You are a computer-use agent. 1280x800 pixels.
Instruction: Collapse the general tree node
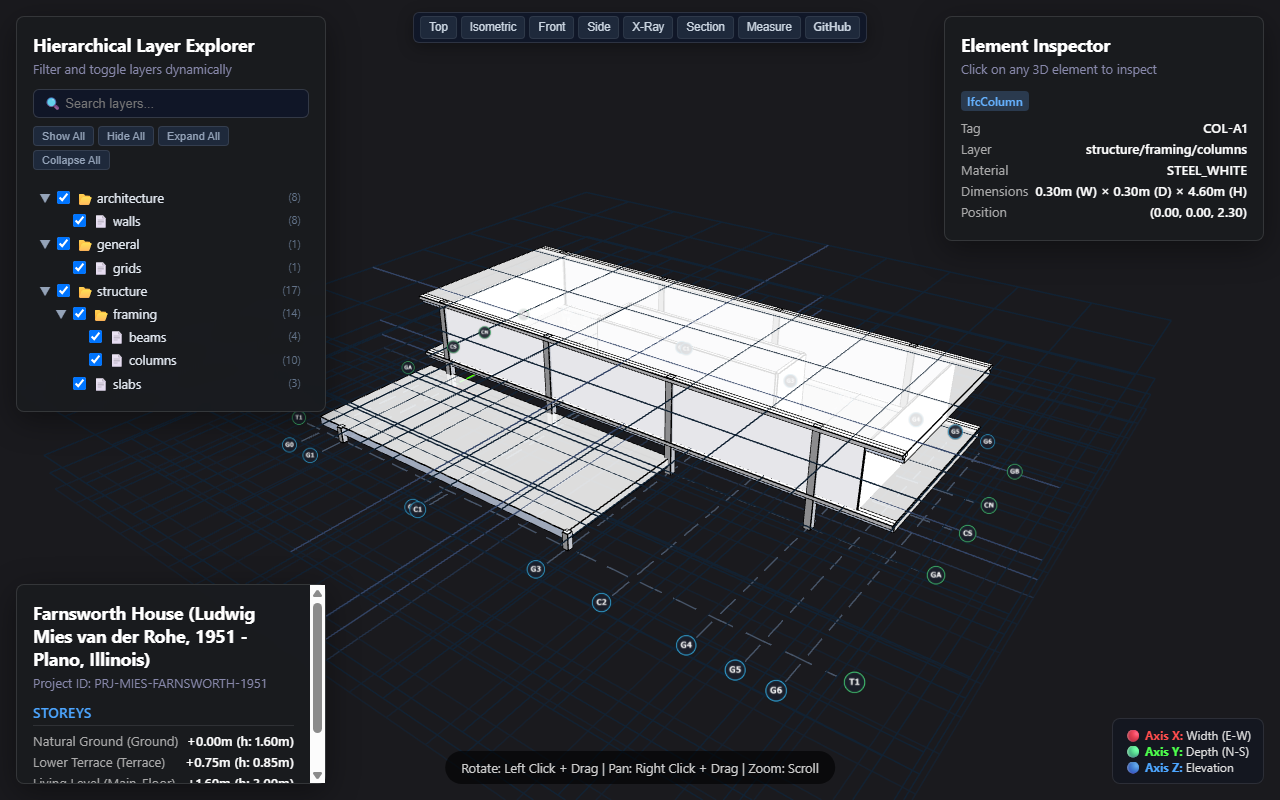45,245
